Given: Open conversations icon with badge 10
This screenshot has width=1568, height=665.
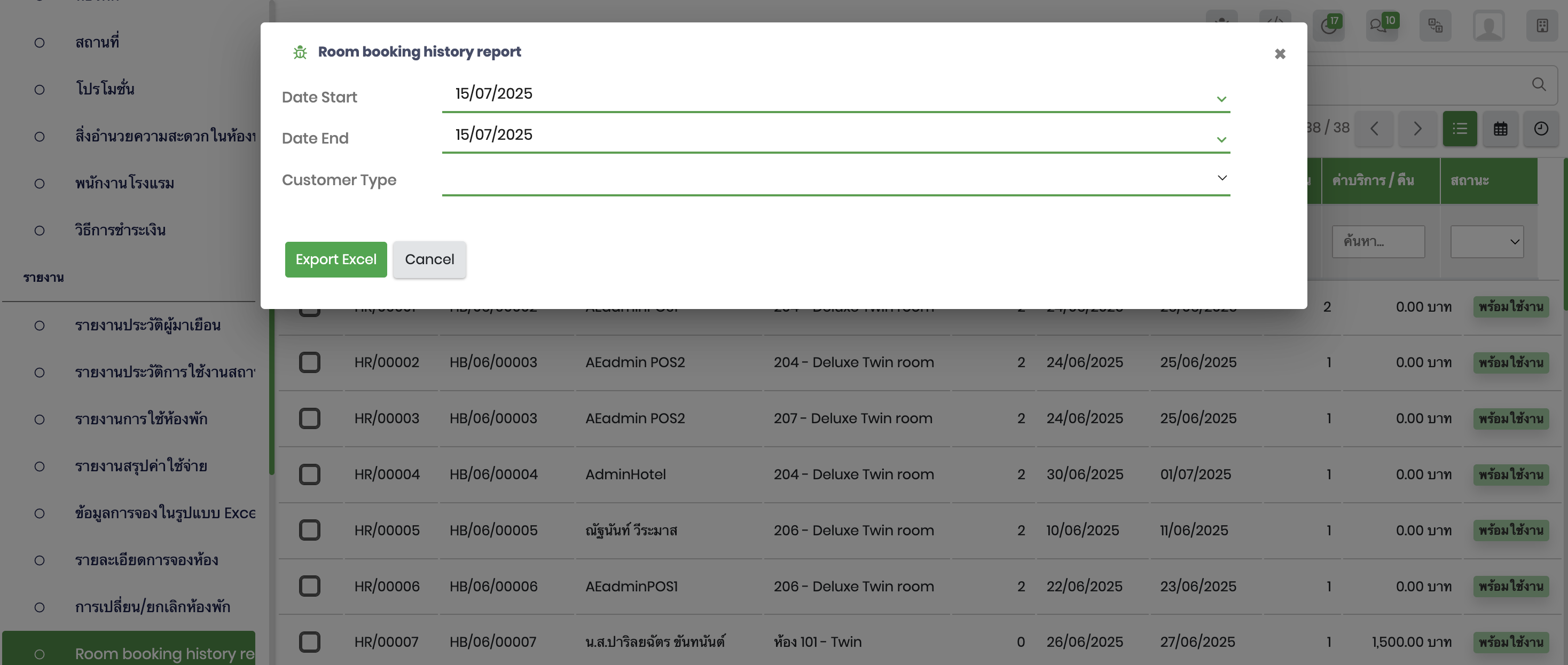Looking at the screenshot, I should [x=1381, y=26].
